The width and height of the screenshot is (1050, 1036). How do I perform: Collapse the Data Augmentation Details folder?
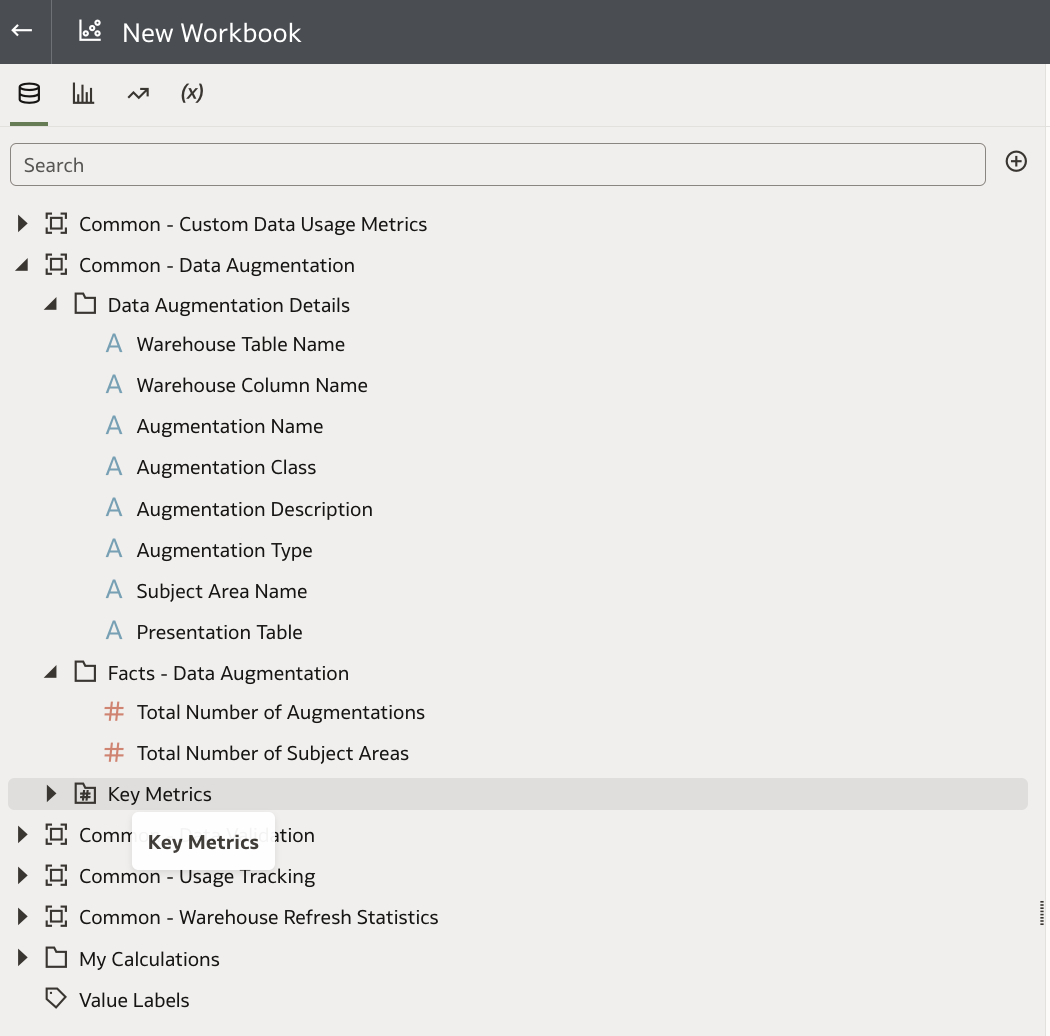tap(51, 305)
